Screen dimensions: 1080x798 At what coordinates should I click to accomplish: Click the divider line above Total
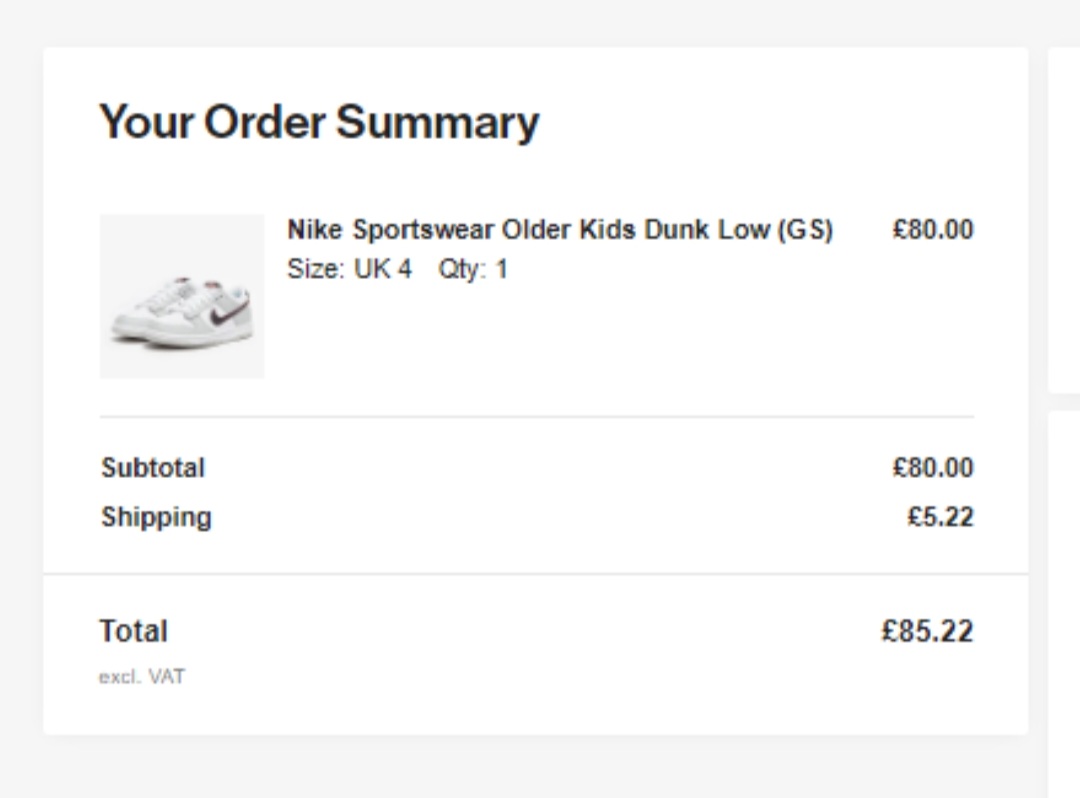click(x=536, y=574)
